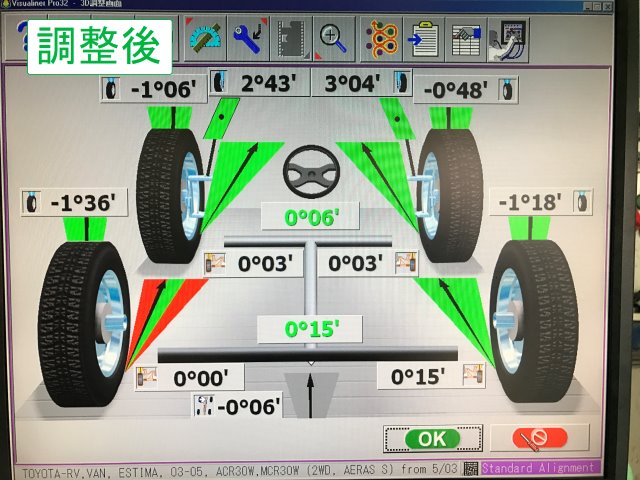Select front right camber value -0°48'

click(x=454, y=89)
